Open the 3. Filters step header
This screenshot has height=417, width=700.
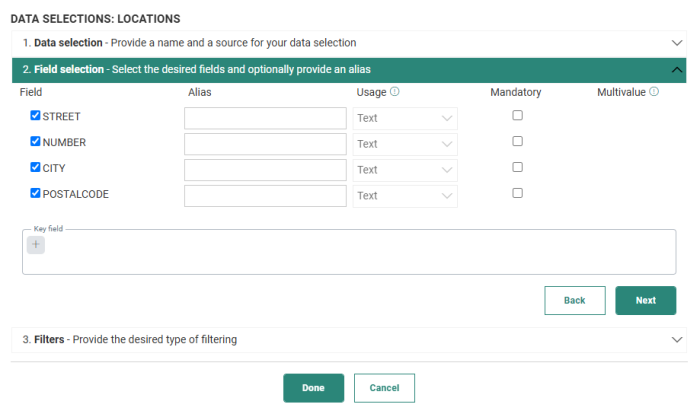130,340
